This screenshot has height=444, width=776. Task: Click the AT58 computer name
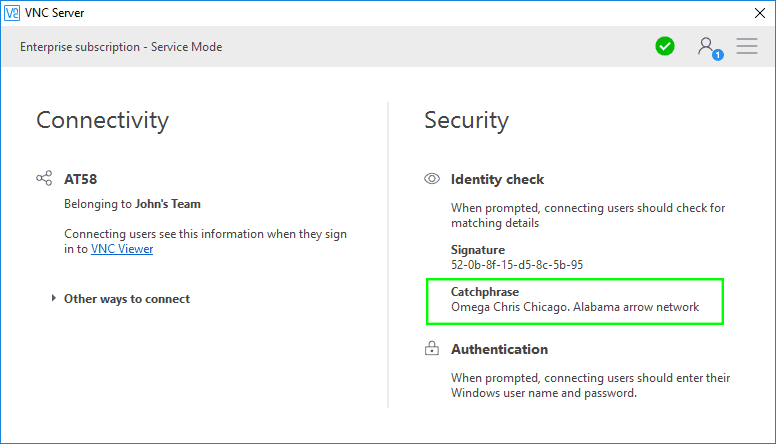click(80, 179)
